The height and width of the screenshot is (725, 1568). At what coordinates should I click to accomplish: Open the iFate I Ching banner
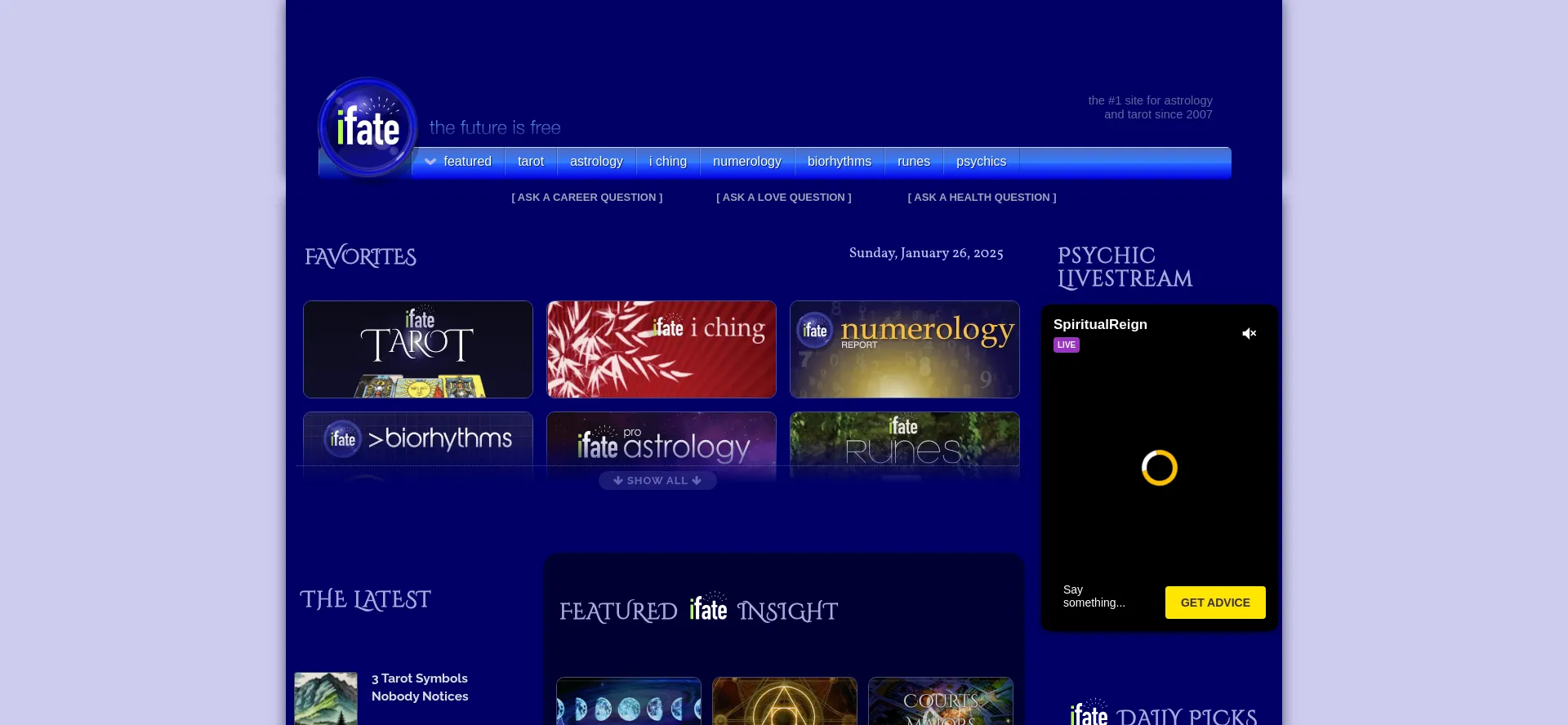[661, 349]
